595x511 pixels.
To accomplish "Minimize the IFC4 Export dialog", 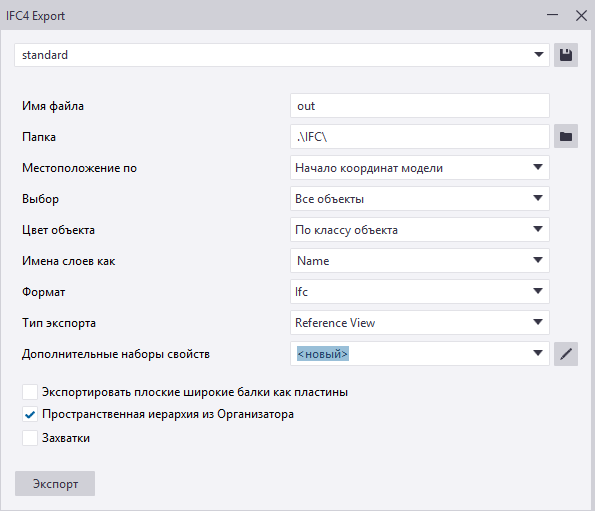I will coord(552,15).
